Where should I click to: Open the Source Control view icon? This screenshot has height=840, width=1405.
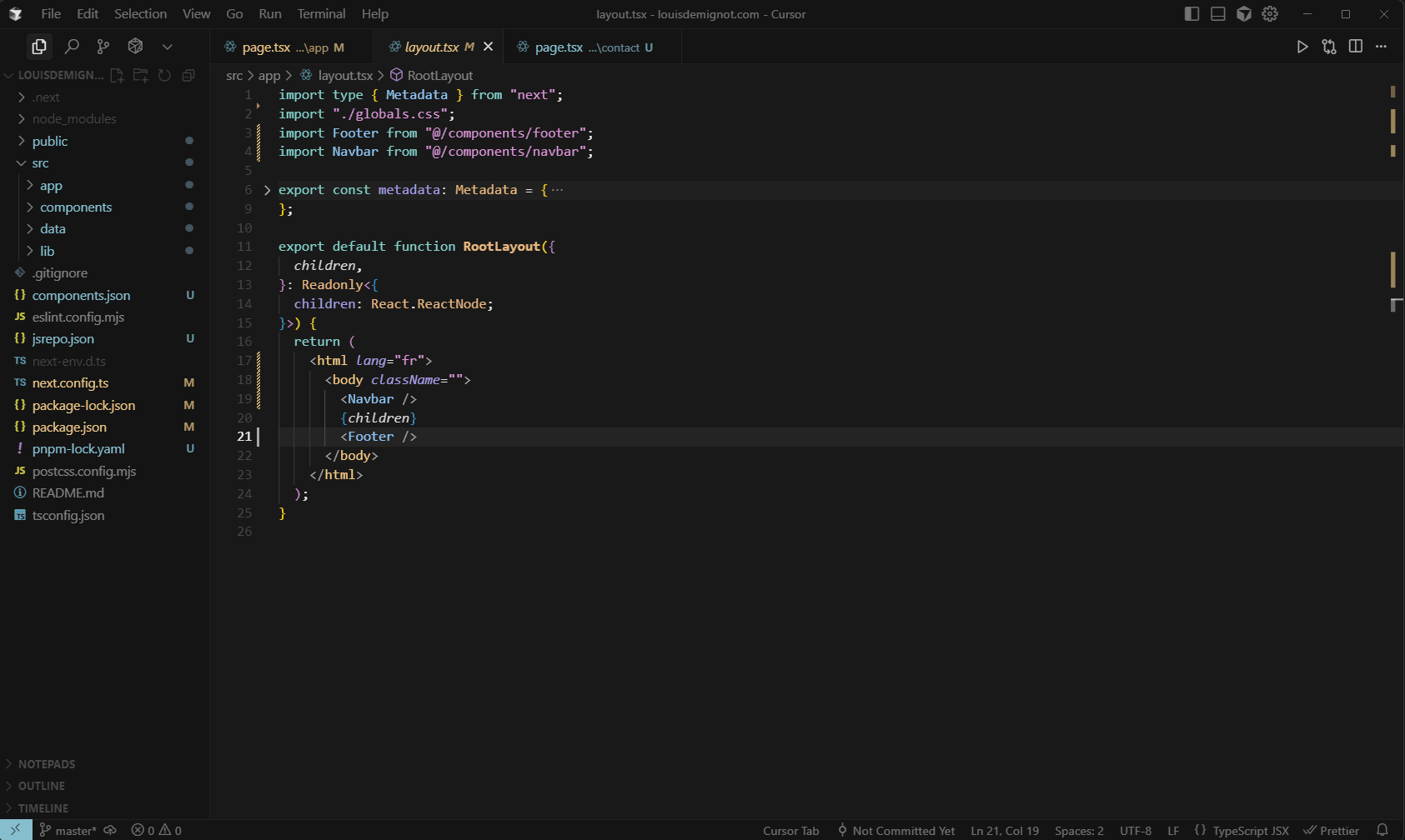point(103,47)
